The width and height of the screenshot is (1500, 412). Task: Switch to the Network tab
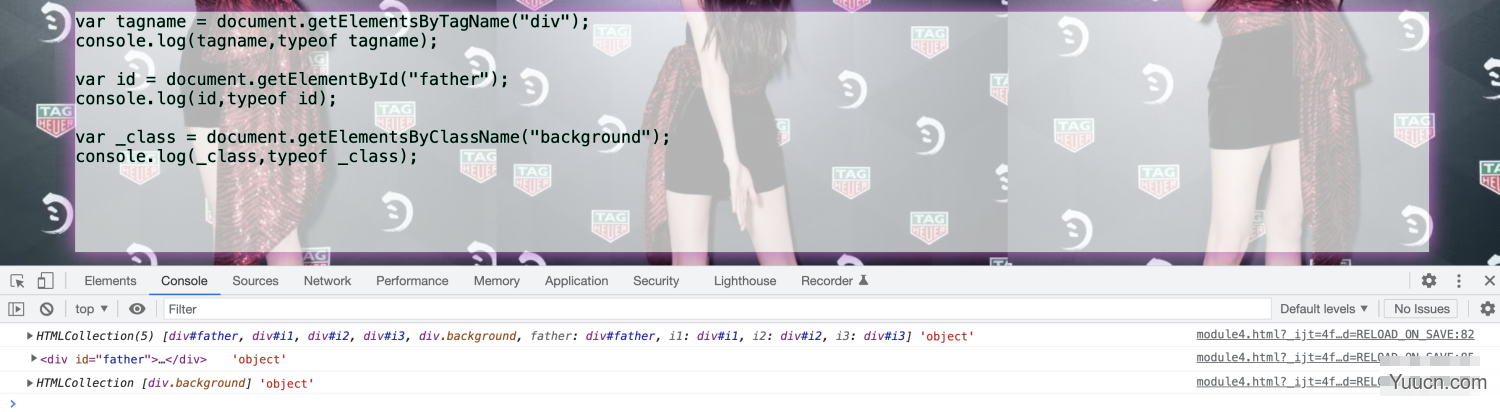[x=327, y=281]
